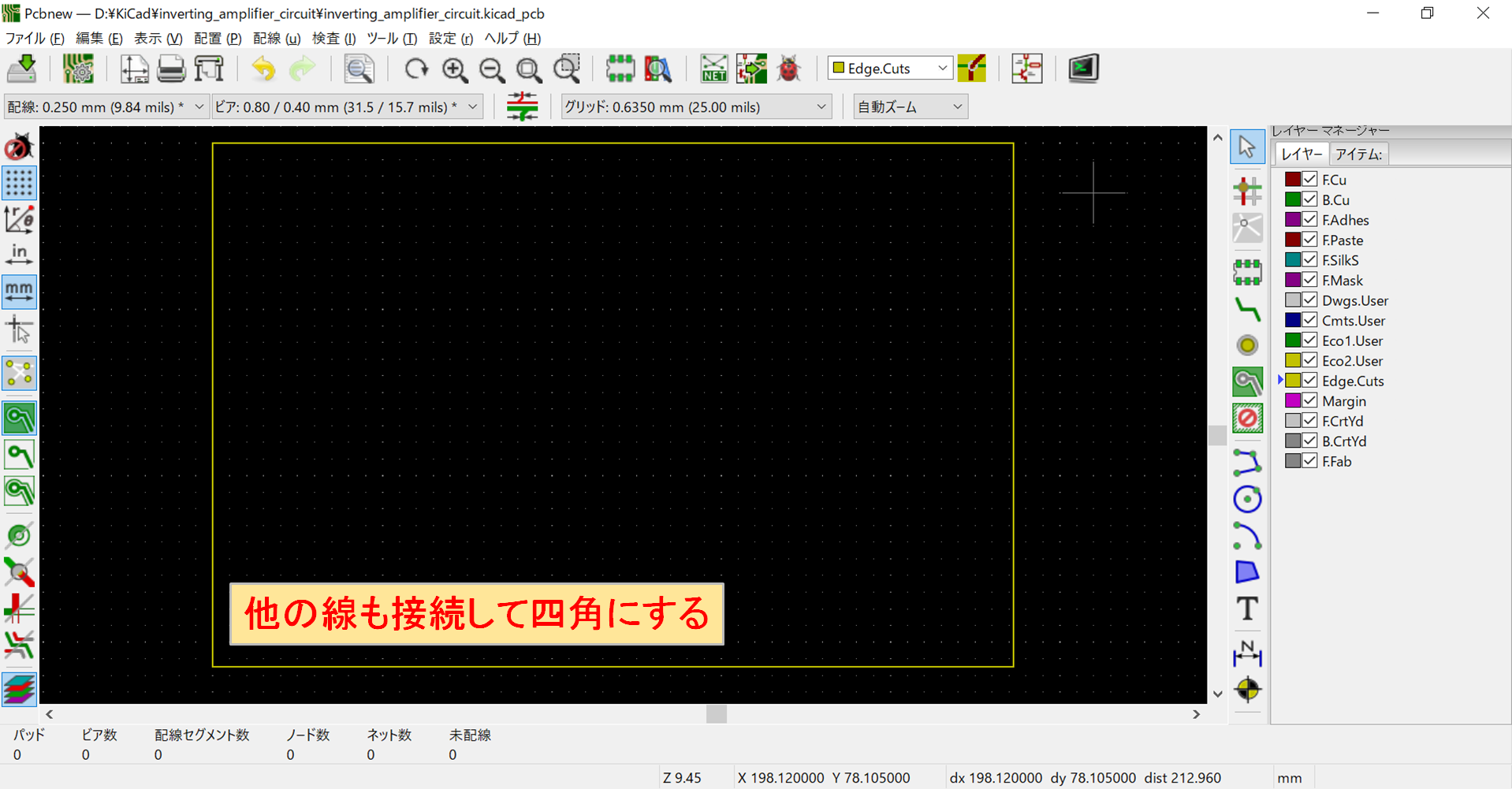Open the 3D viewer

point(1082,69)
